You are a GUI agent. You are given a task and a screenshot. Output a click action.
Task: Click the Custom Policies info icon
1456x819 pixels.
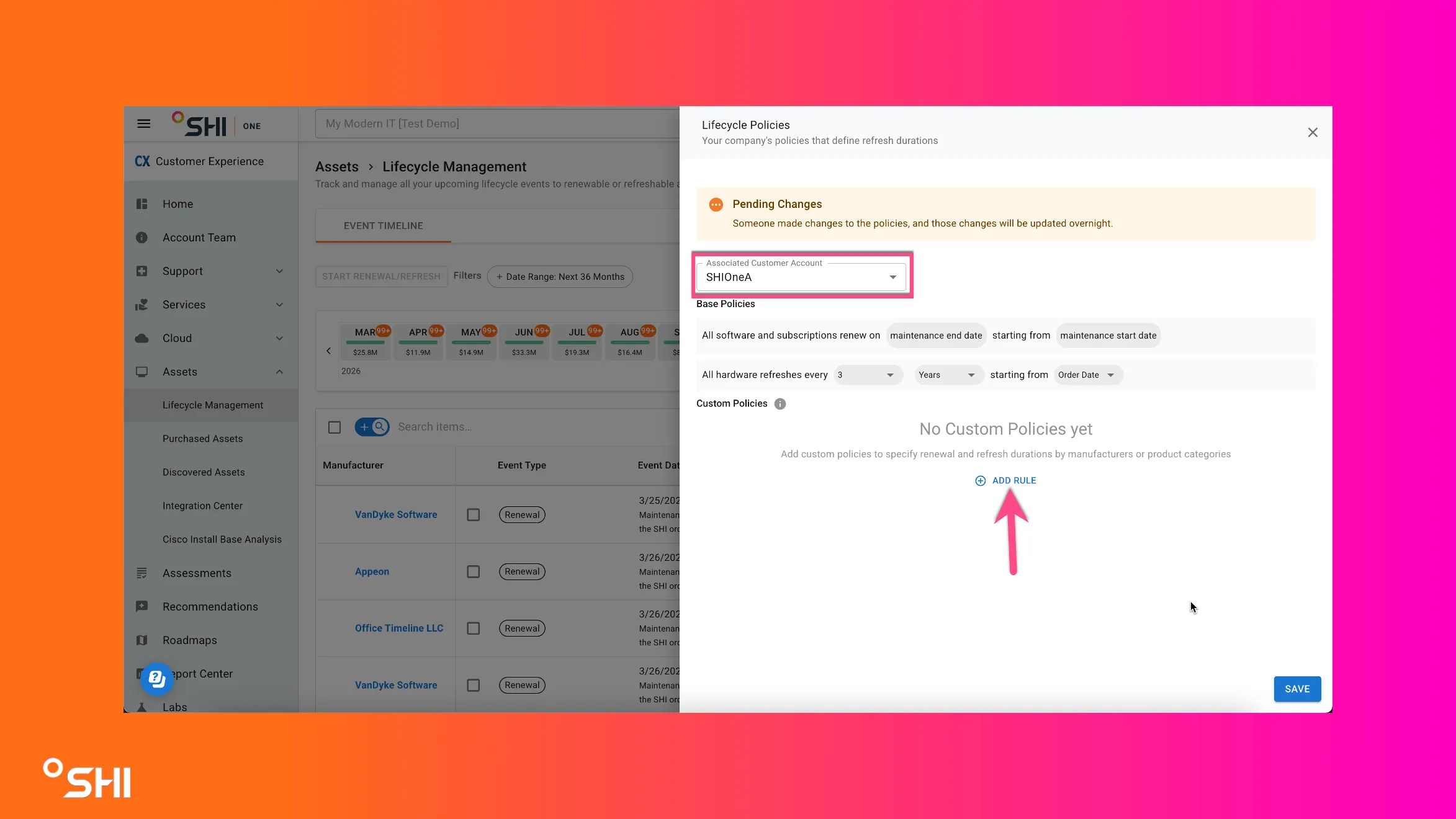[780, 404]
